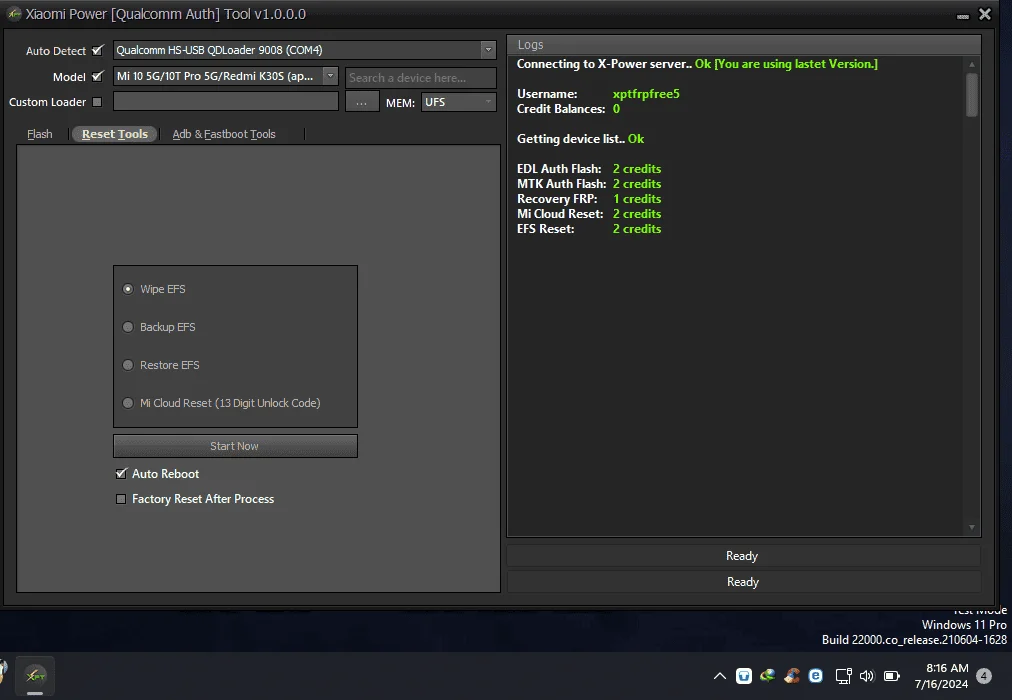Switch to the Reset Tools tab

pyautogui.click(x=115, y=134)
